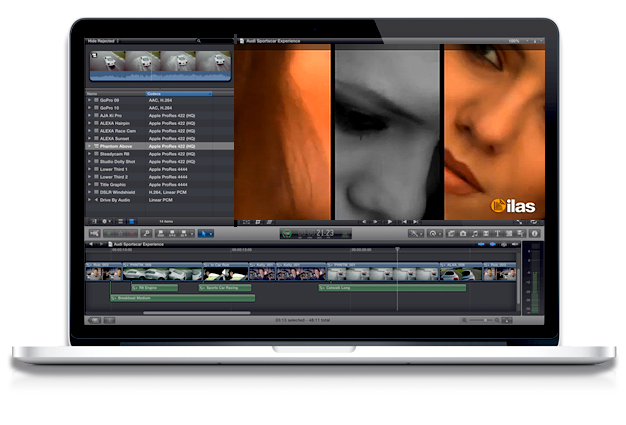Open the Keyword Editor key icon
Image resolution: width=626 pixels, height=425 pixels.
point(146,233)
